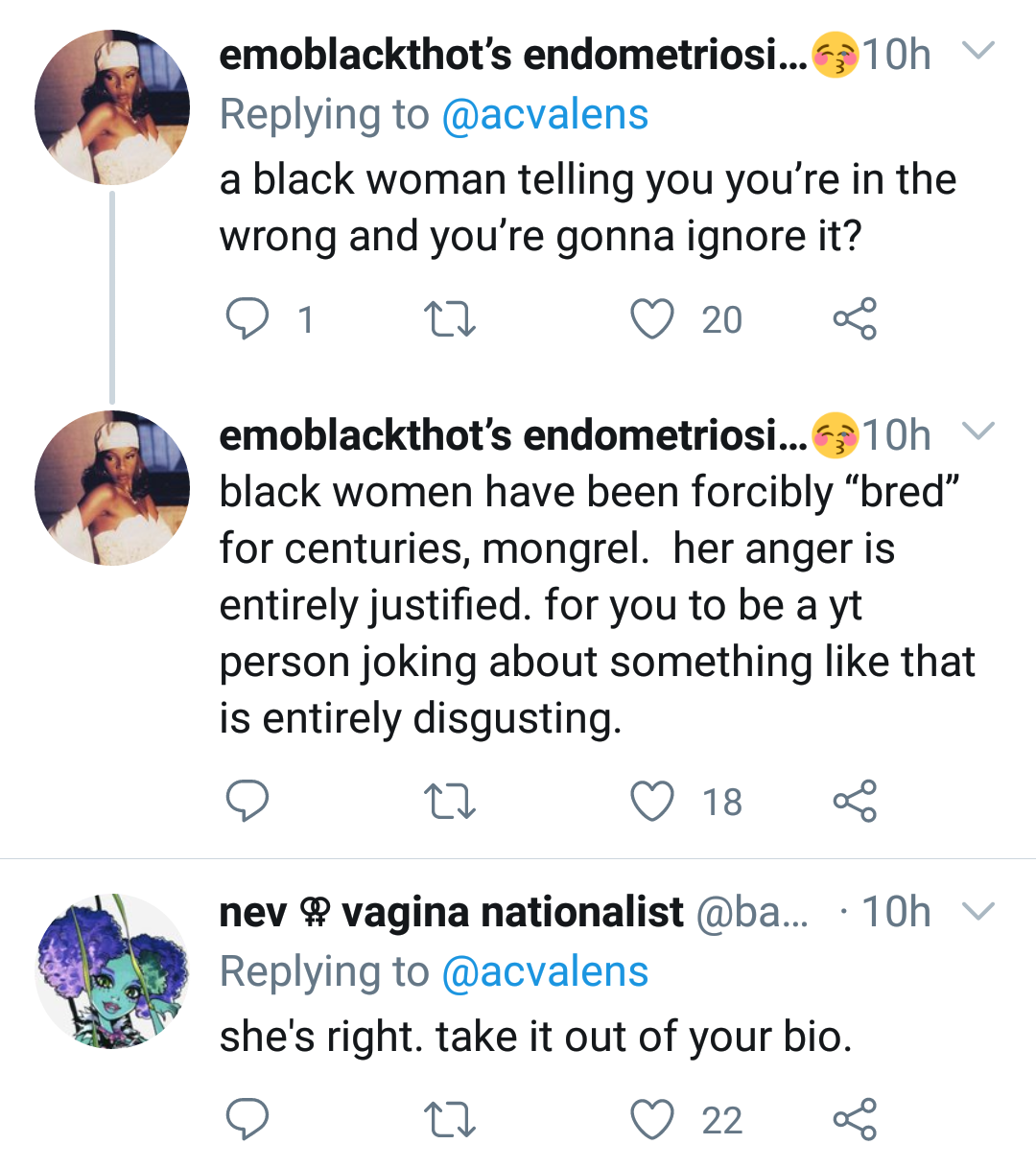Image resolution: width=1036 pixels, height=1167 pixels.
Task: Open @acvalens mention in first tweet
Action: click(545, 115)
